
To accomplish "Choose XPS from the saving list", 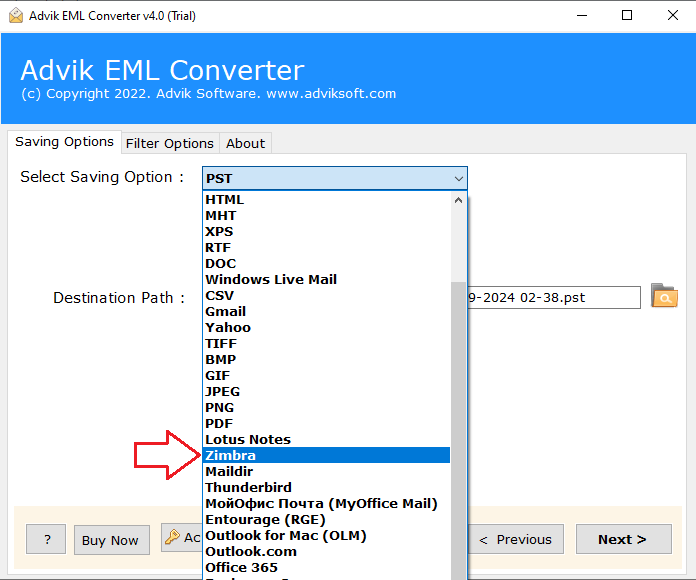I will [327, 232].
